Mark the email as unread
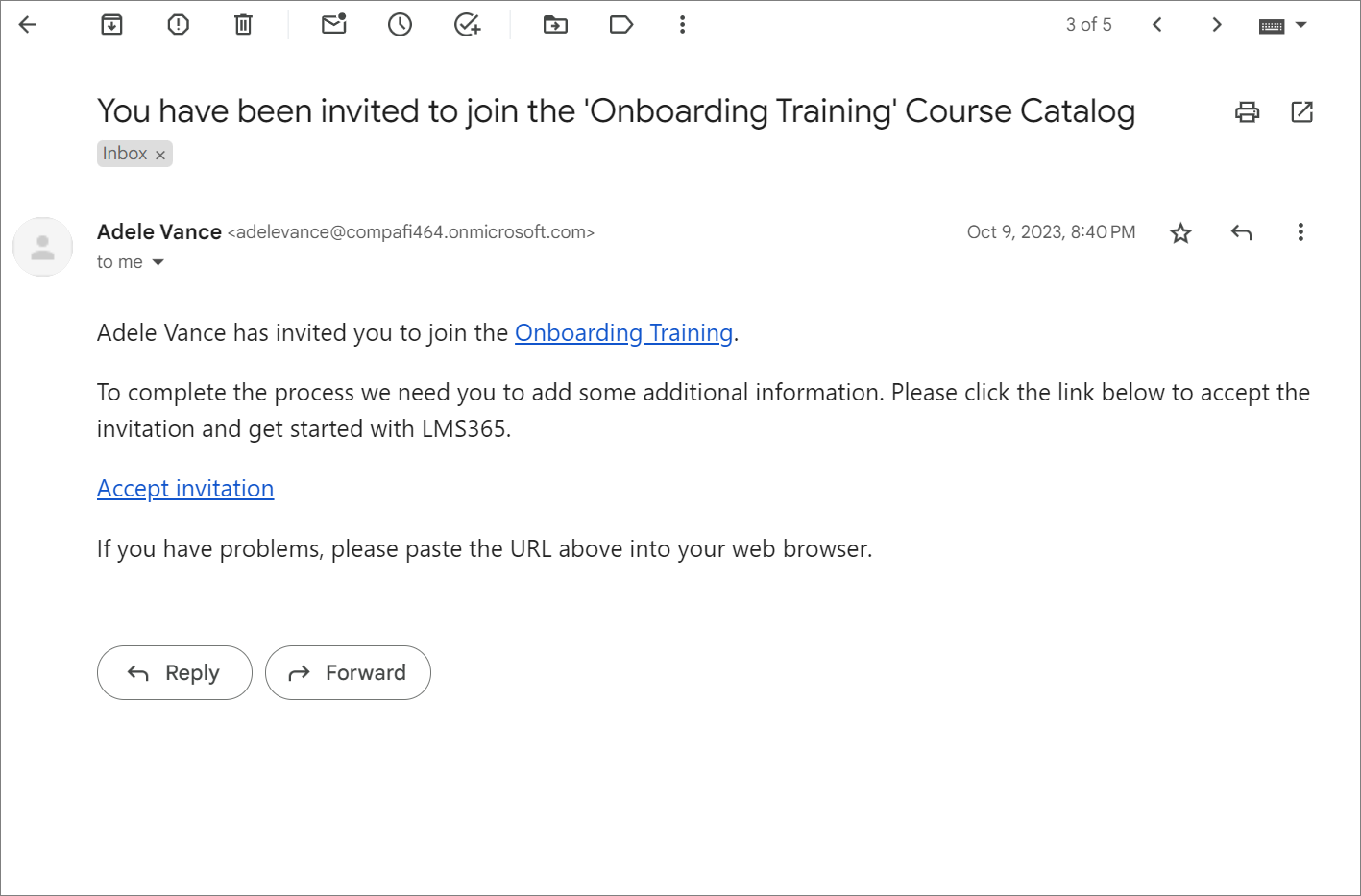This screenshot has height=896, width=1361. [334, 25]
